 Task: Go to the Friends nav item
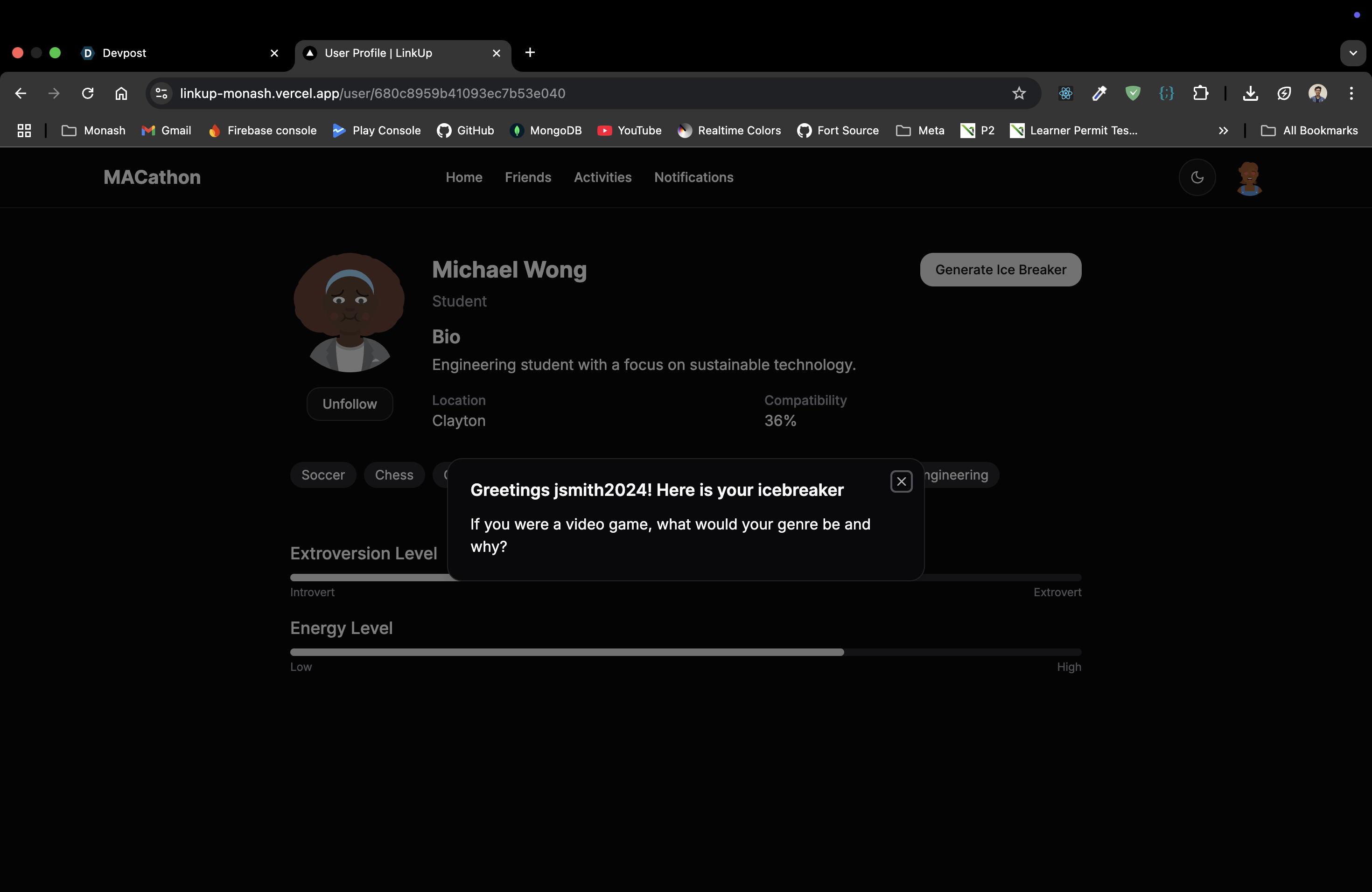pos(527,177)
